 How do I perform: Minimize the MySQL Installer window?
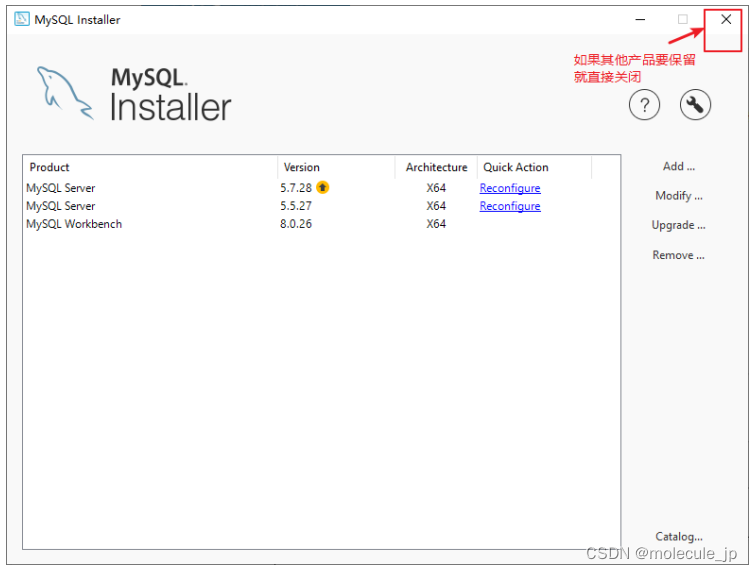pyautogui.click(x=640, y=20)
